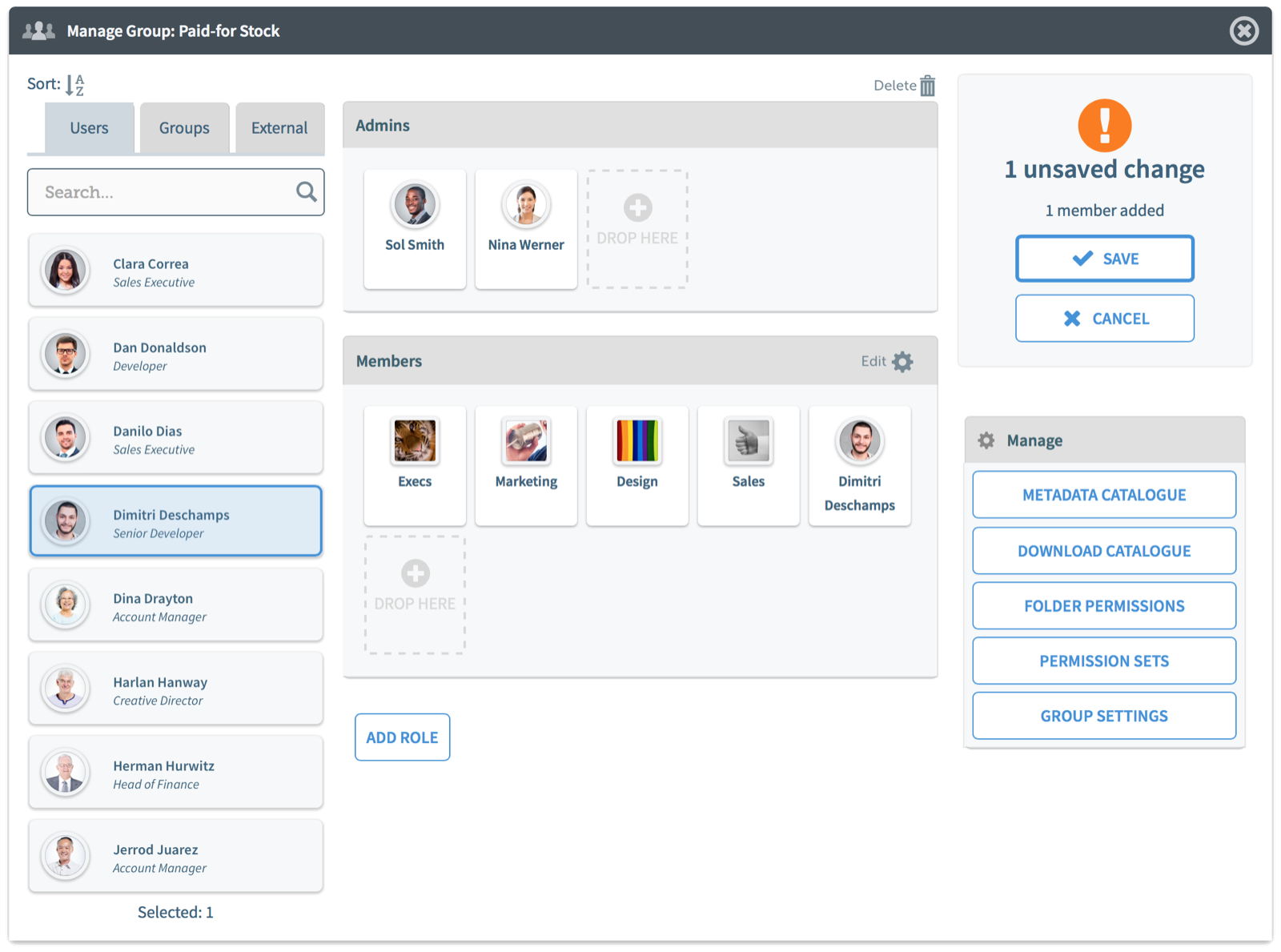This screenshot has width=1281, height=952.
Task: Close the Manage Group dialog
Action: (x=1243, y=31)
